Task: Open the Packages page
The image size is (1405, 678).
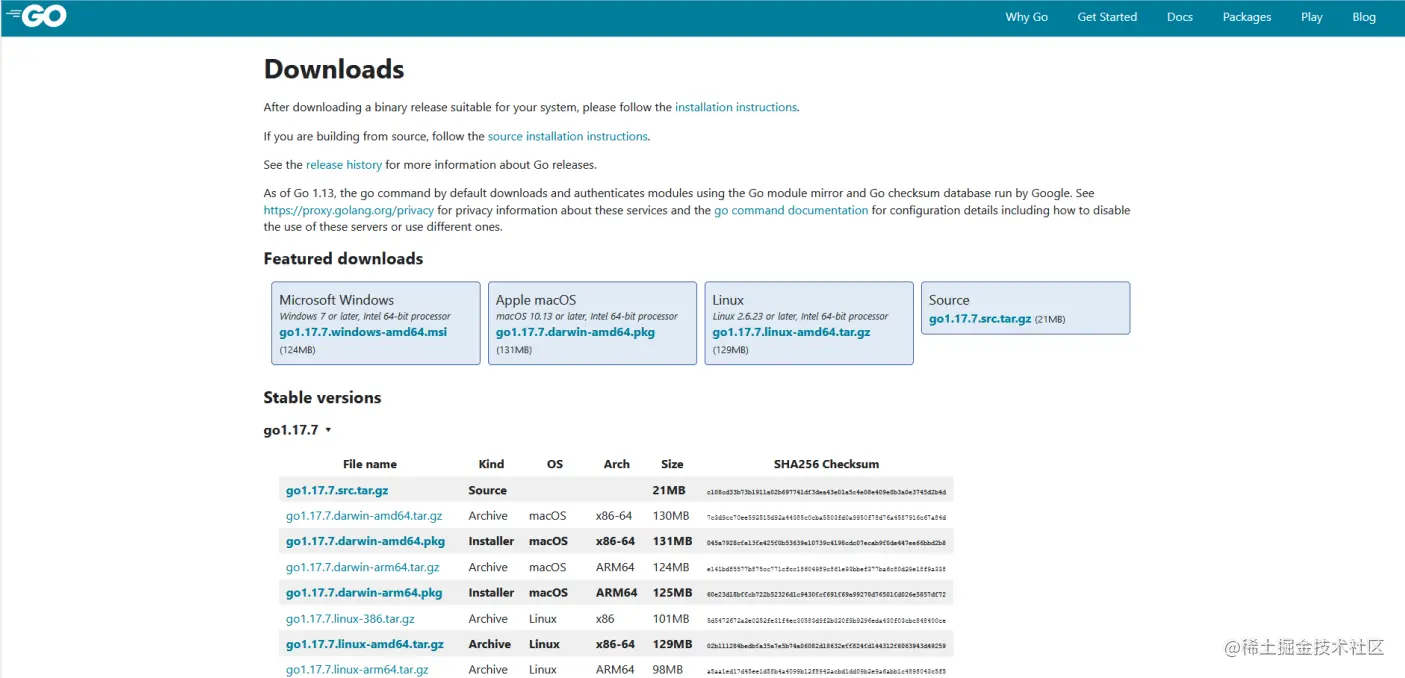Action: [1247, 17]
